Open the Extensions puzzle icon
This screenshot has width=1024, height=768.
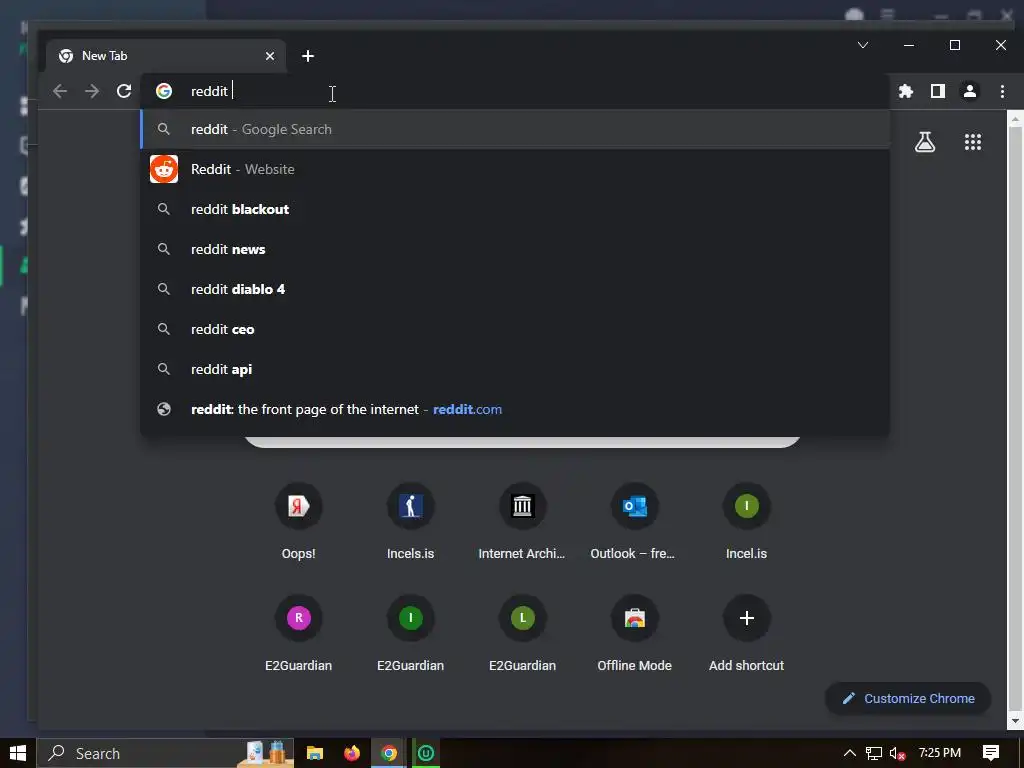(x=905, y=91)
